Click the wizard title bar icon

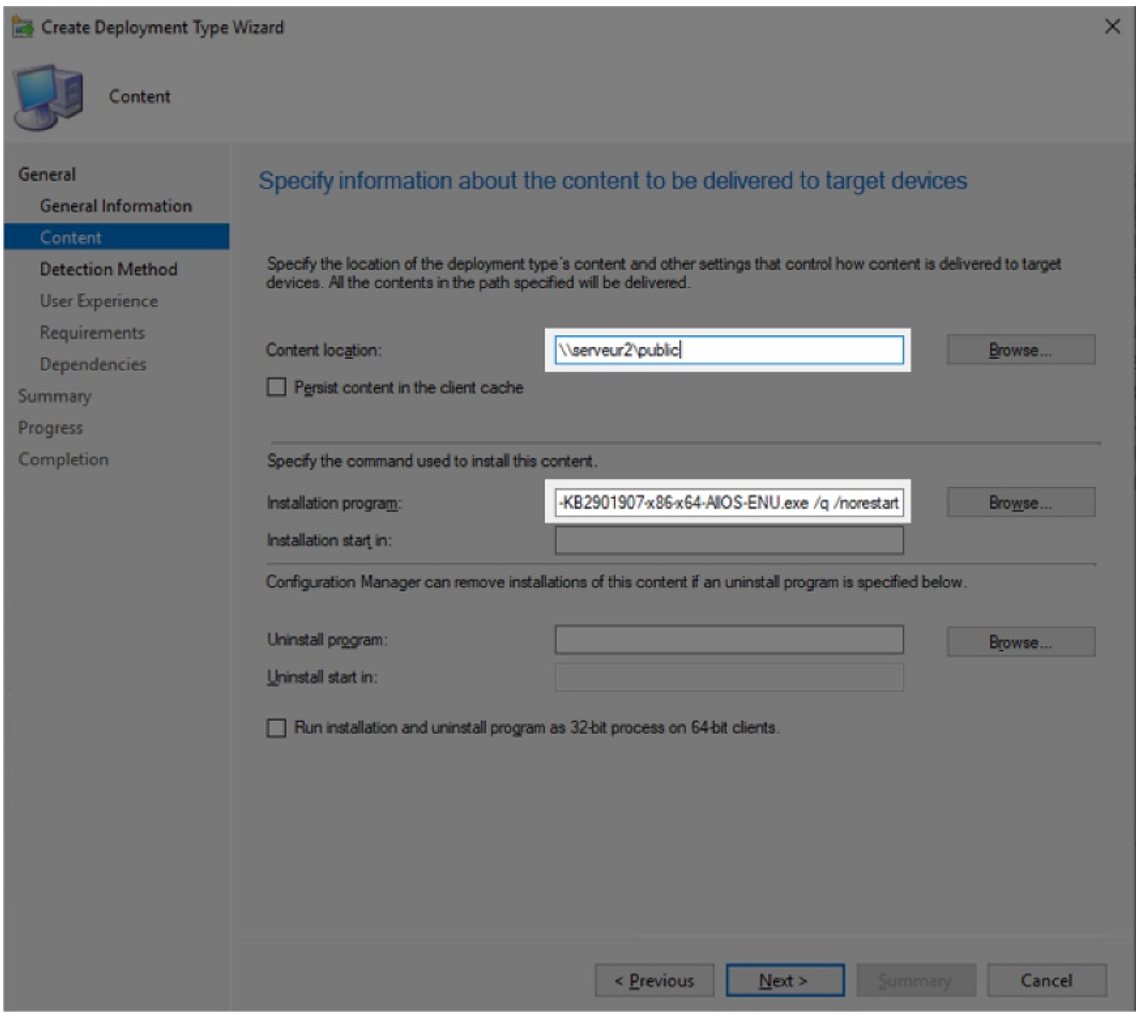(x=20, y=28)
